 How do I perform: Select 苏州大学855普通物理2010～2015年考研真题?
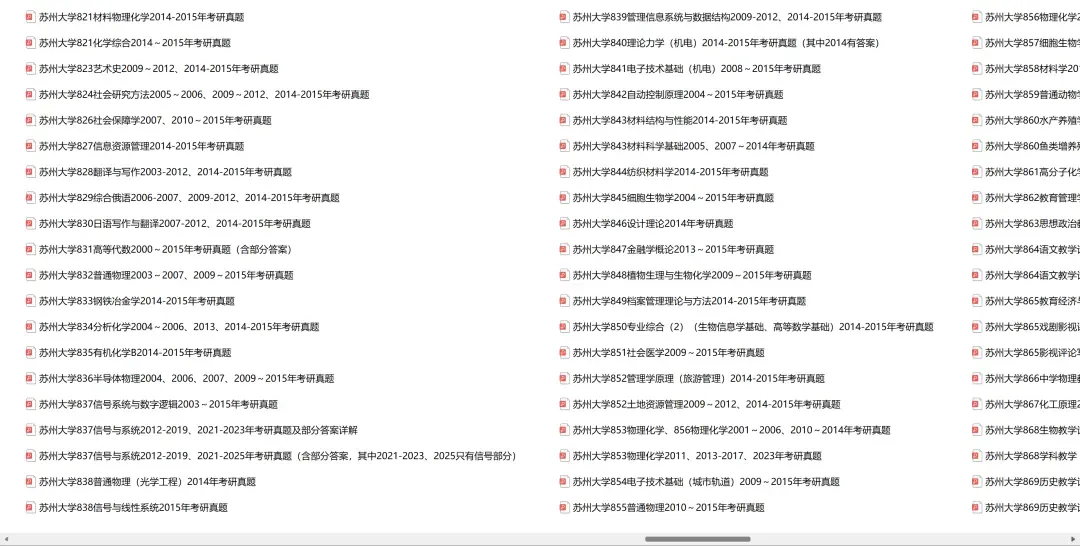click(669, 507)
